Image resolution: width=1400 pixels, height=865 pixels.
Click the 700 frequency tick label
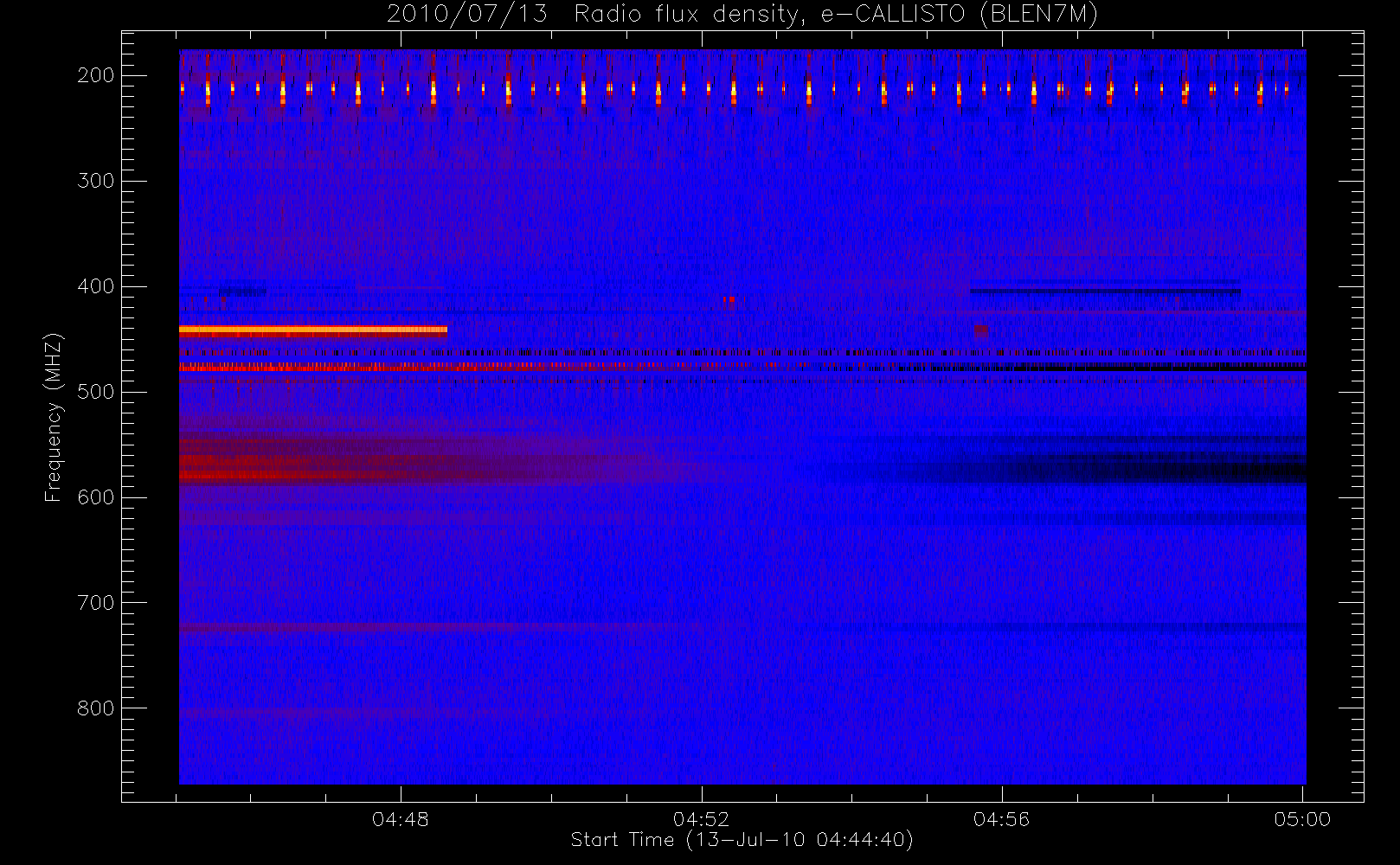click(96, 603)
